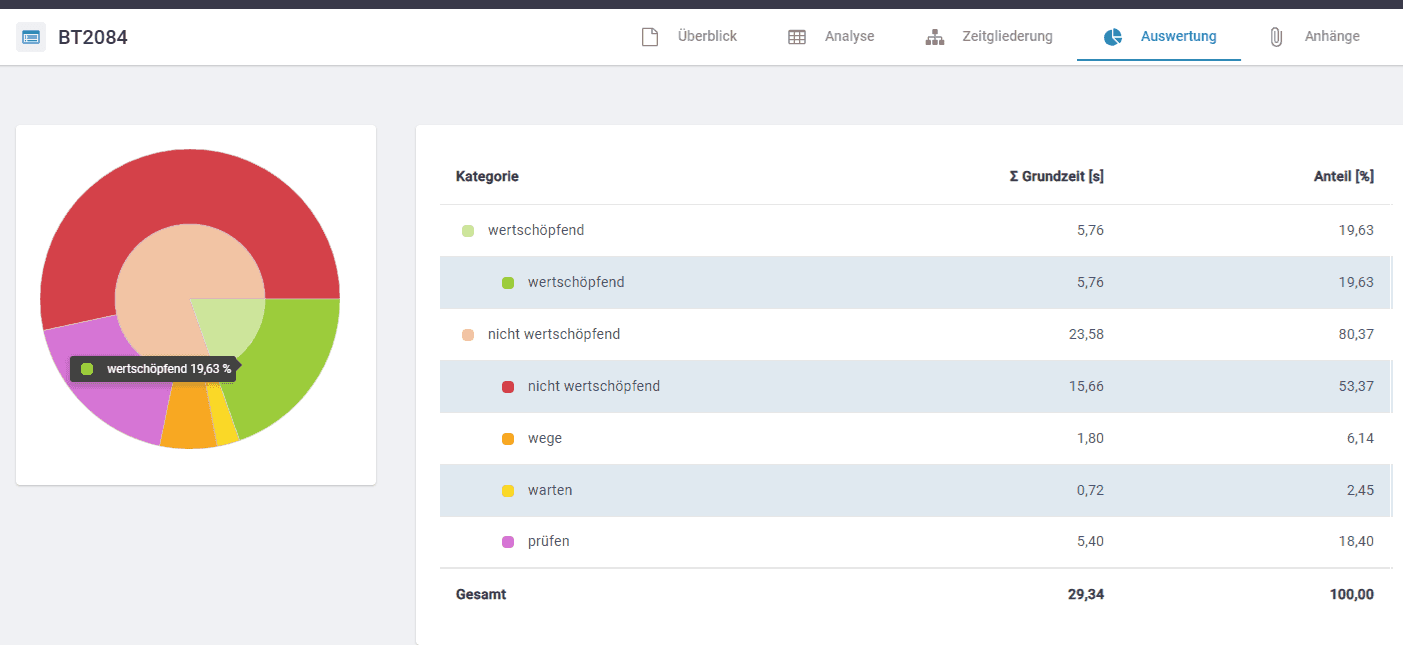The height and width of the screenshot is (645, 1403).
Task: Click the orange wege color swatch
Action: [x=508, y=439]
